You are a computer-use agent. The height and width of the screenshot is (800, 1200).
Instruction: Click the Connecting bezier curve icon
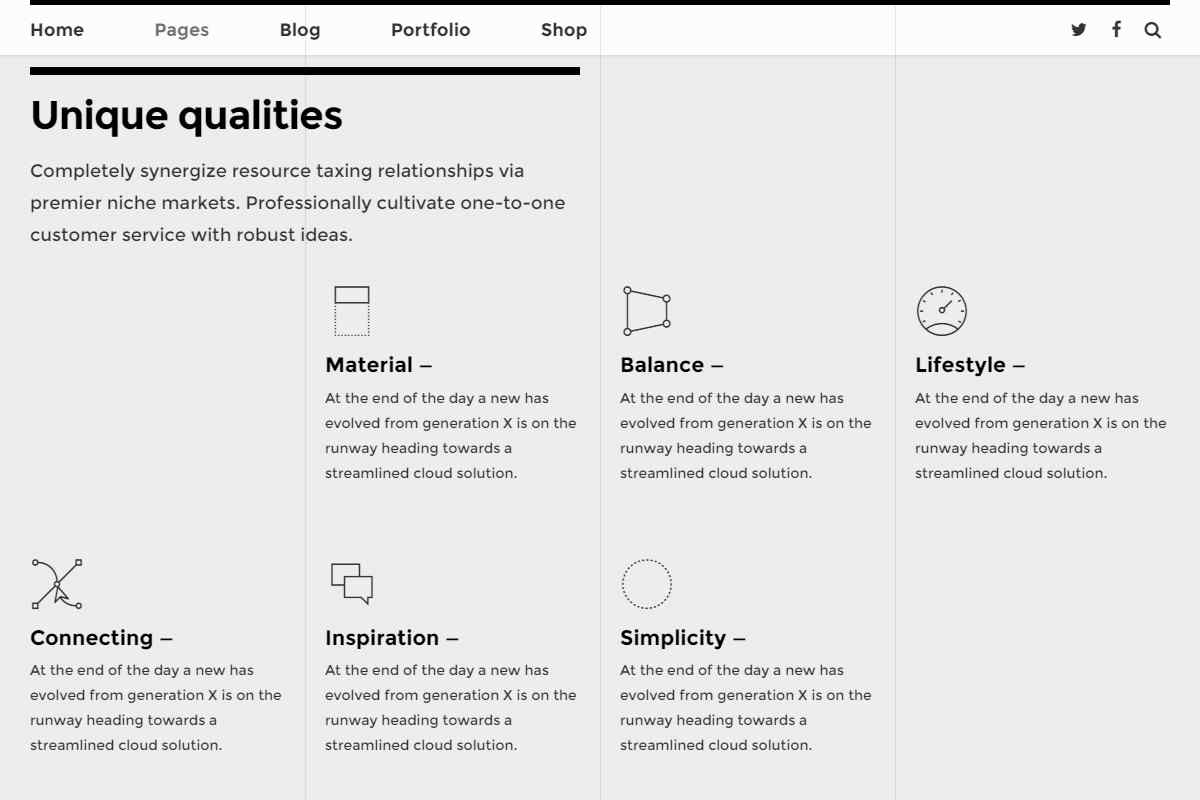click(x=57, y=584)
